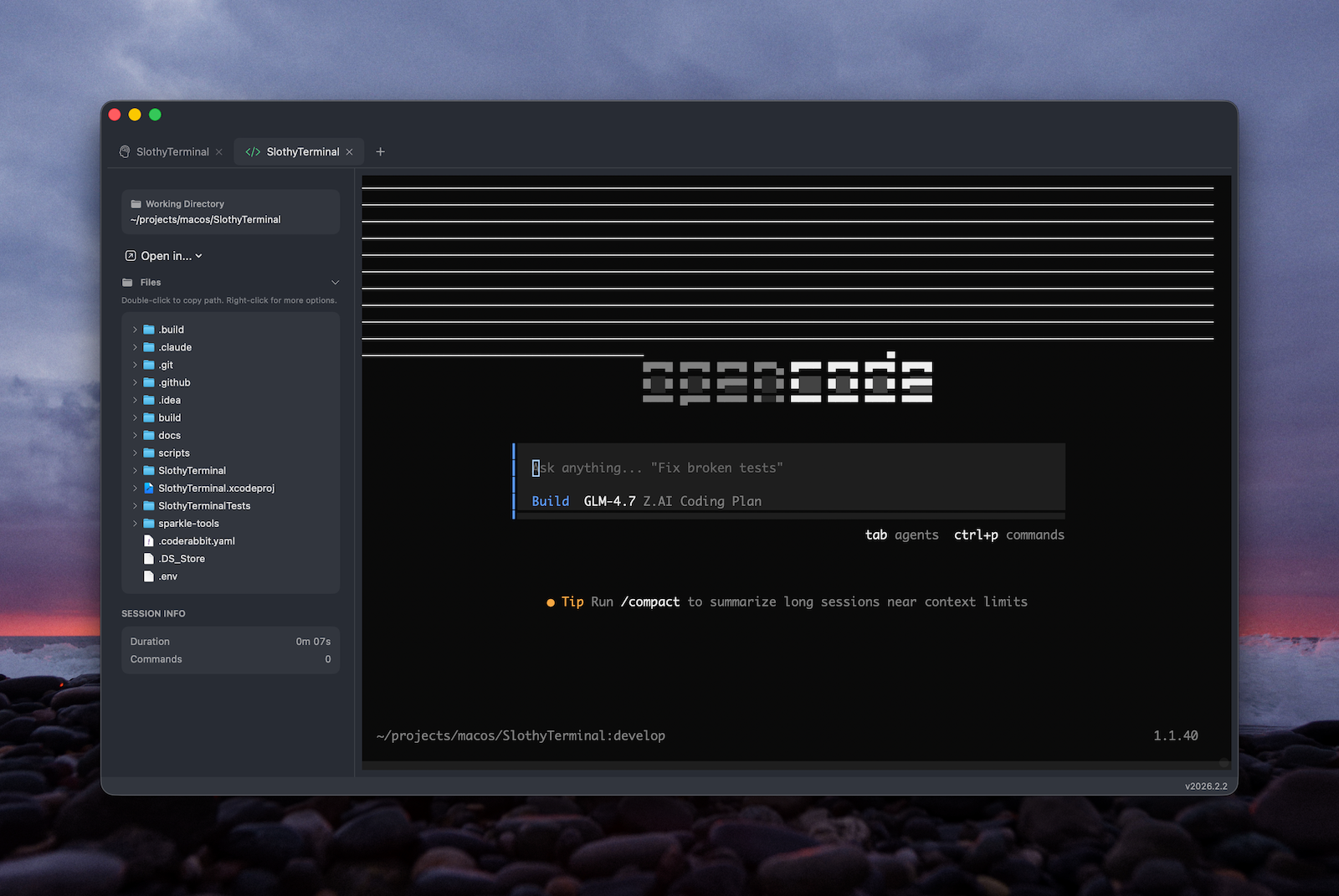Focus the 'Ask anything...' prompt input
The height and width of the screenshot is (896, 1339).
753,468
